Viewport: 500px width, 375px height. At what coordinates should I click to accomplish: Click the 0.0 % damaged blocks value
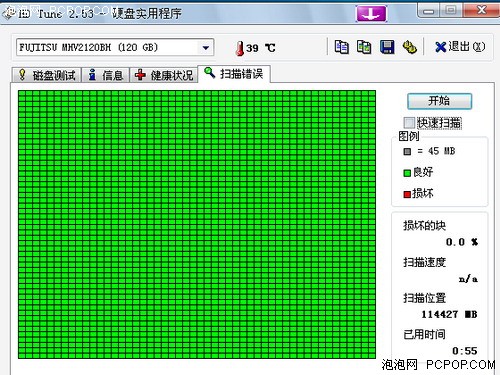[x=462, y=242]
